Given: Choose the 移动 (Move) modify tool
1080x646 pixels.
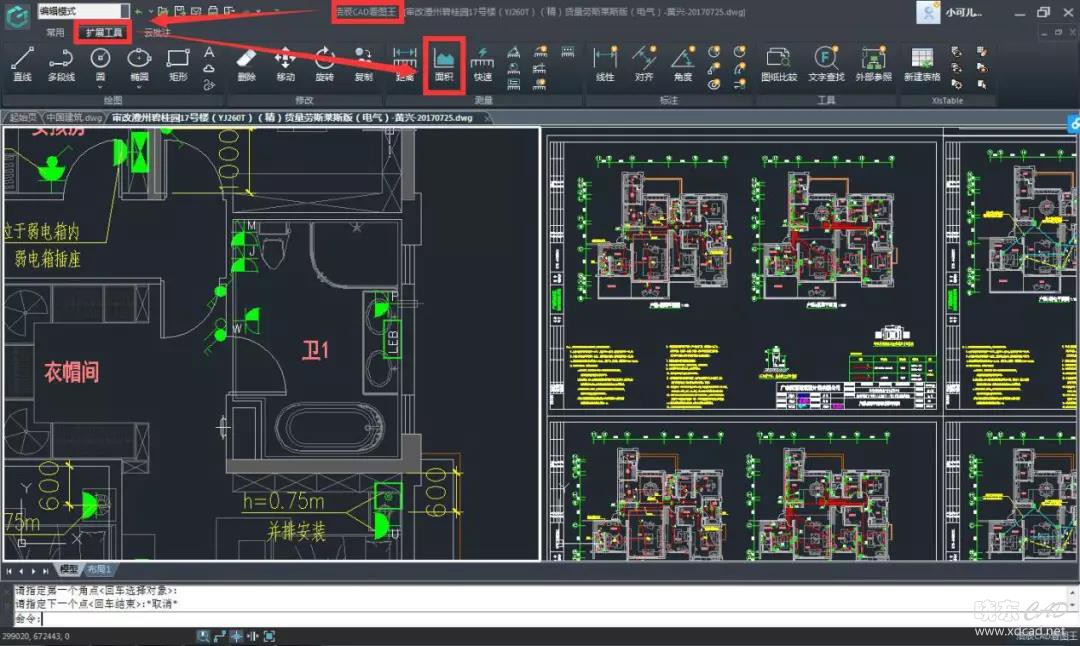Looking at the screenshot, I should pos(285,64).
